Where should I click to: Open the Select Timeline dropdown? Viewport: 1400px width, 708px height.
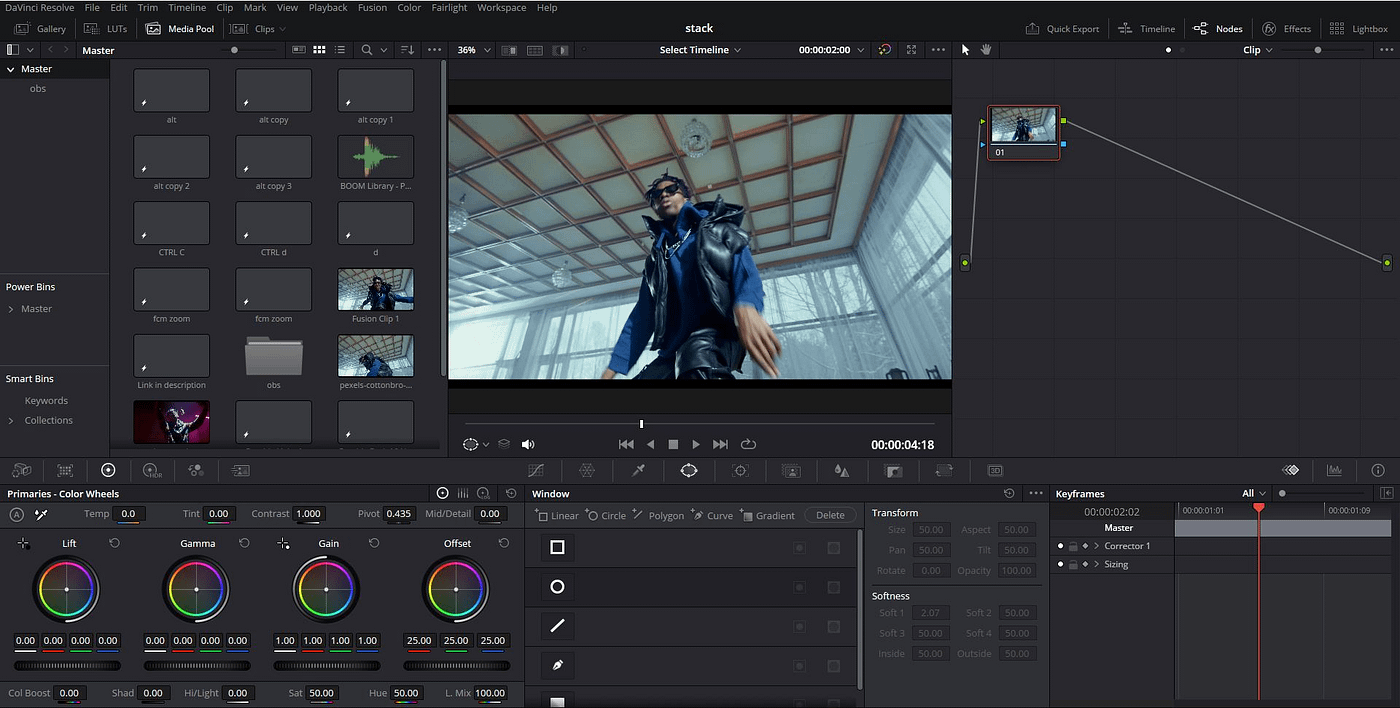pos(700,50)
